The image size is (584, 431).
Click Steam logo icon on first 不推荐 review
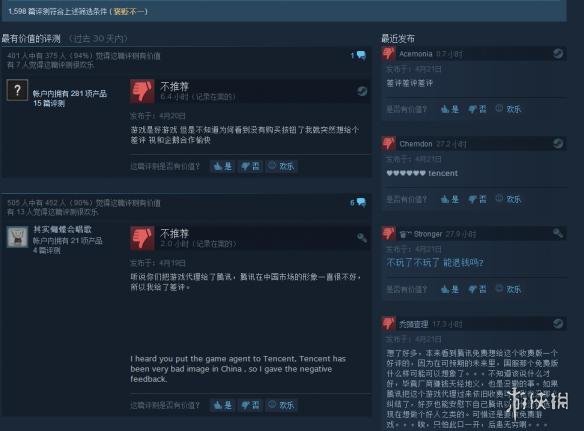(x=362, y=91)
